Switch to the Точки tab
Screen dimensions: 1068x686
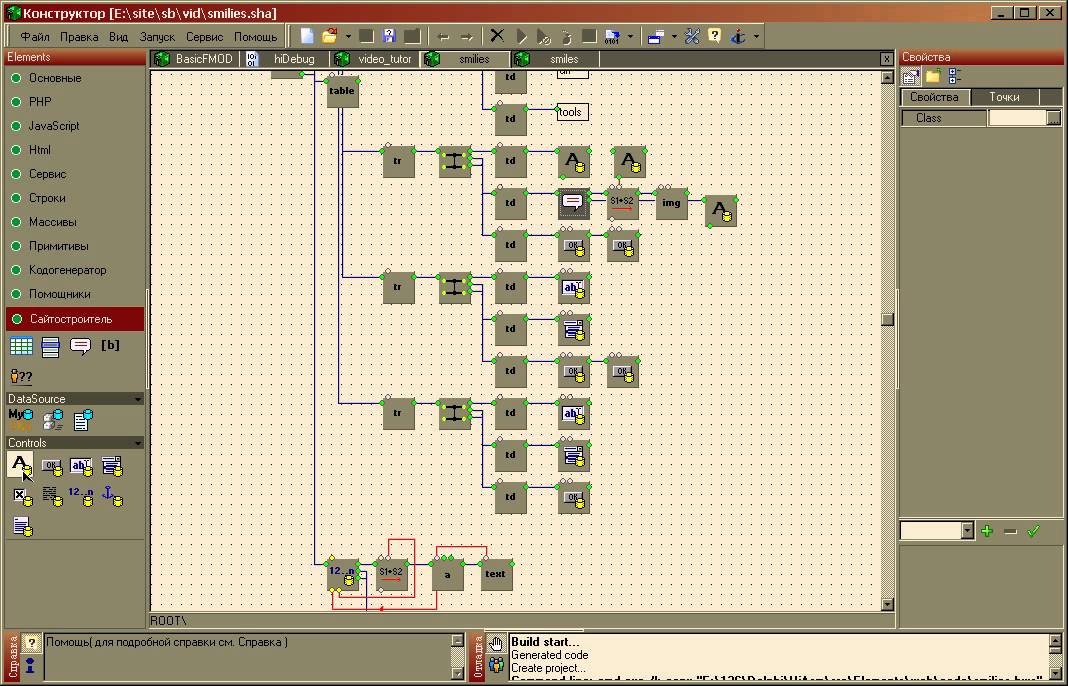pos(1004,97)
